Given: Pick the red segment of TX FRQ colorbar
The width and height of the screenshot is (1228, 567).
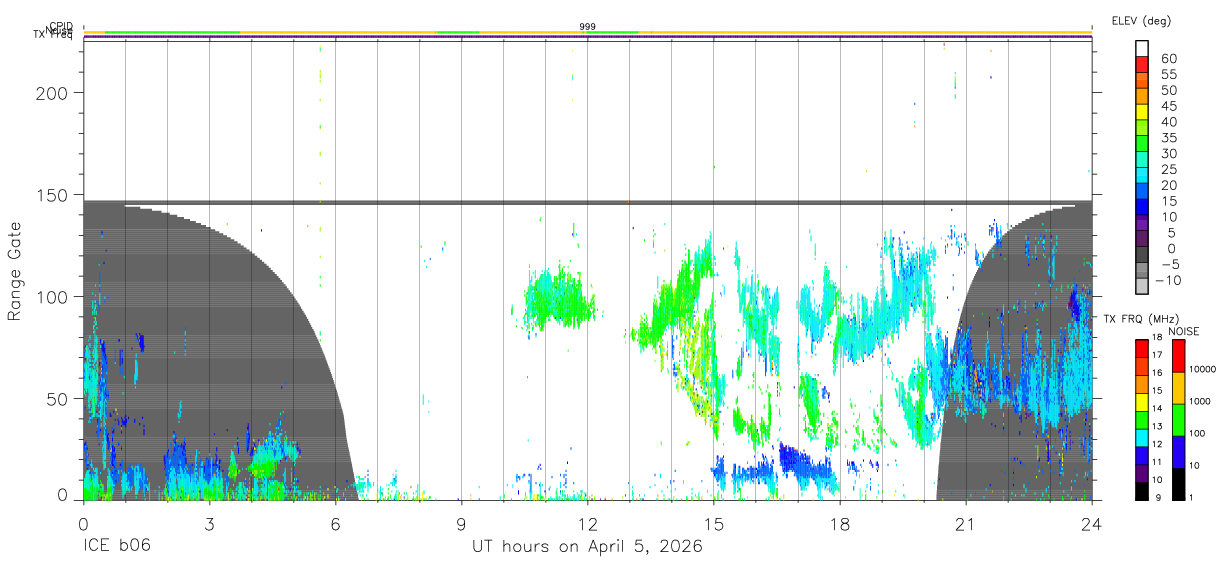Looking at the screenshot, I should pos(1142,349).
